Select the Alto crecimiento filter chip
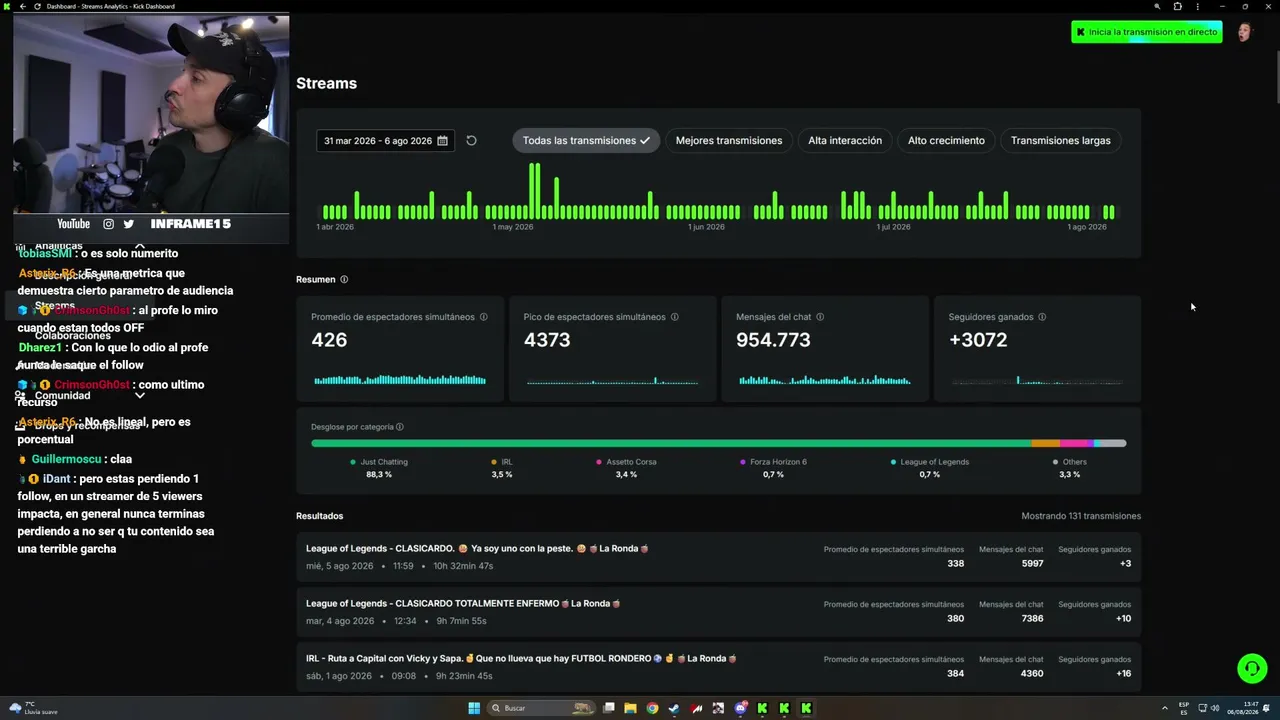Image resolution: width=1280 pixels, height=720 pixels. [946, 141]
